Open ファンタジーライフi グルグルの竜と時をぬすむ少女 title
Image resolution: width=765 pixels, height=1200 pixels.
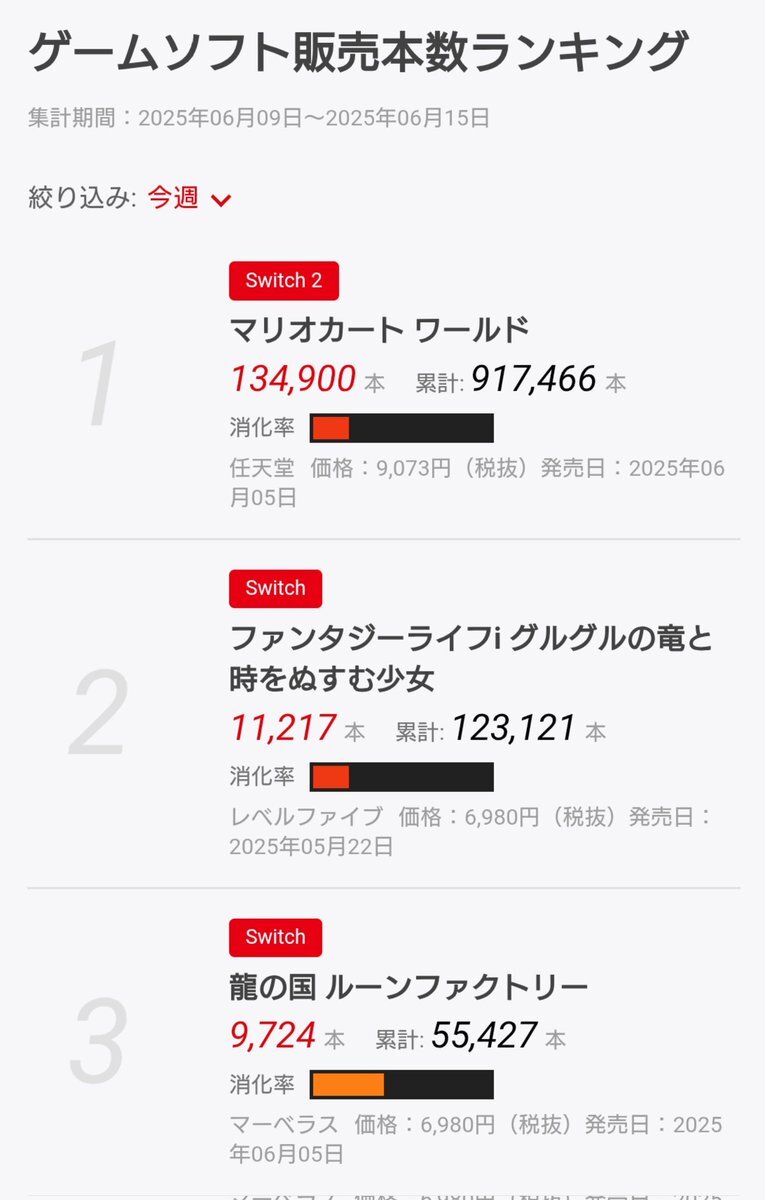[x=471, y=658]
